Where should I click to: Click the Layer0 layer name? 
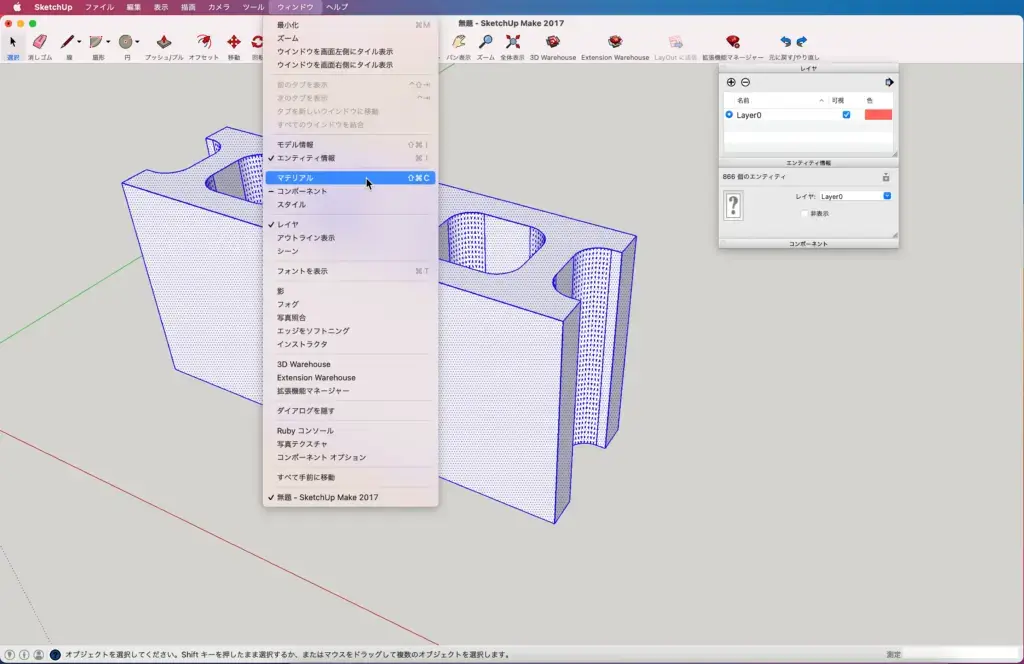click(x=749, y=115)
